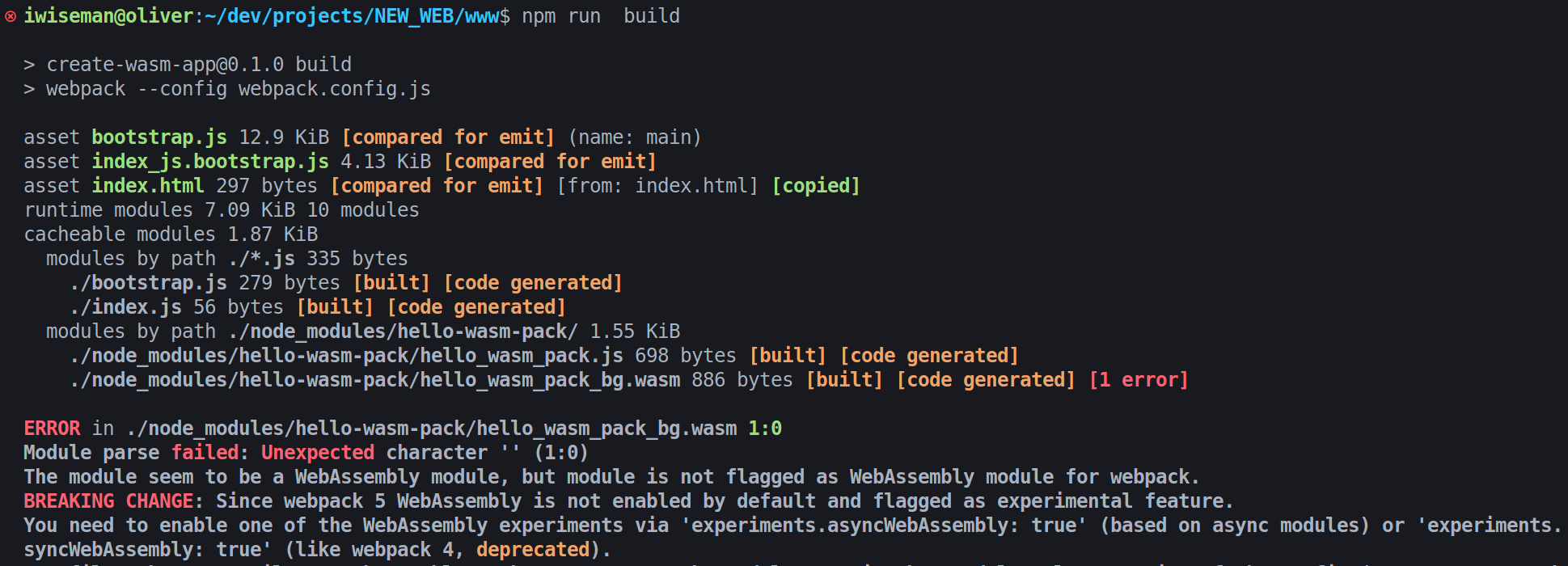Click the green bootstrap.js asset name
Image resolution: width=1568 pixels, height=566 pixels.
pos(158,137)
